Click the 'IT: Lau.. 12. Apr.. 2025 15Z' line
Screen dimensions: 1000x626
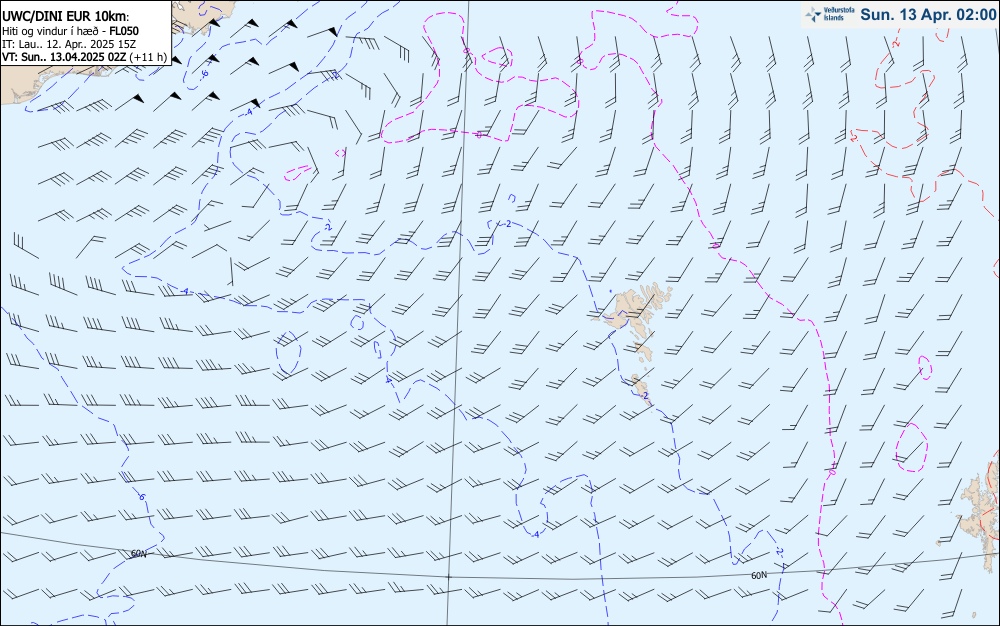click(x=68, y=44)
